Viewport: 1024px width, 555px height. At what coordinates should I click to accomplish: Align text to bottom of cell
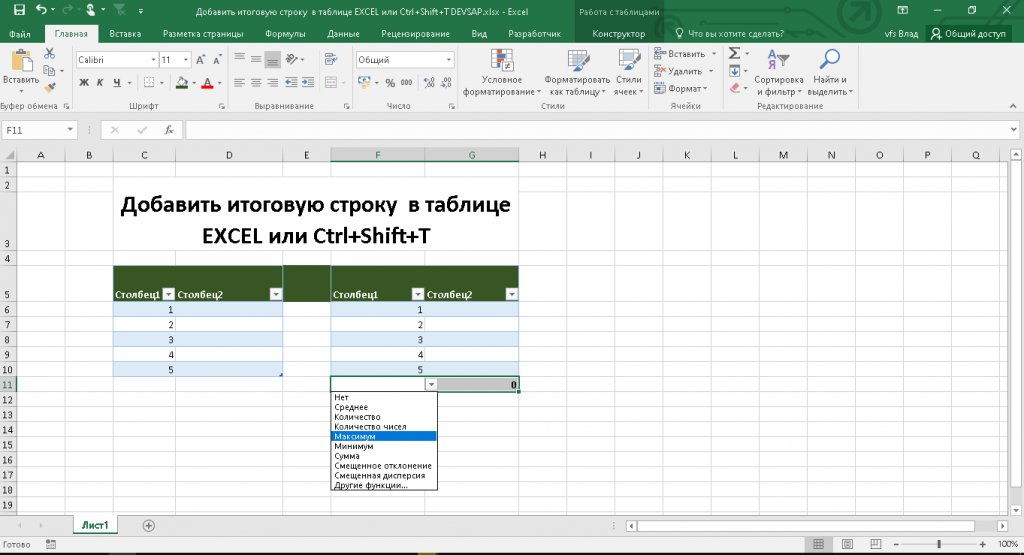pyautogui.click(x=272, y=59)
